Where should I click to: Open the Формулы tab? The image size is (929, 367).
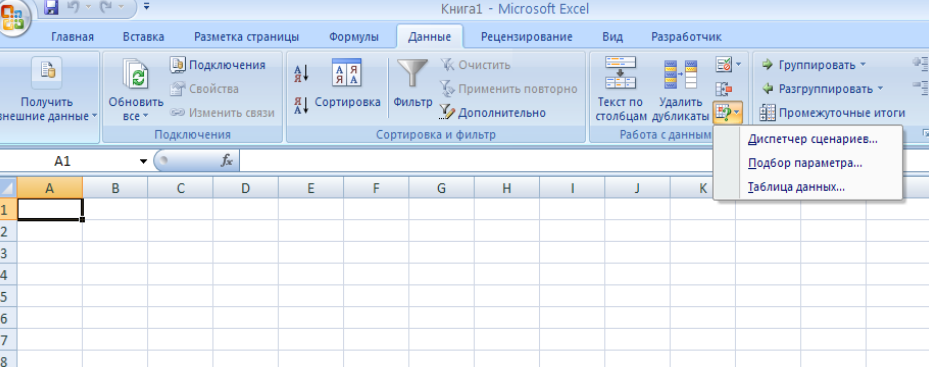[354, 37]
